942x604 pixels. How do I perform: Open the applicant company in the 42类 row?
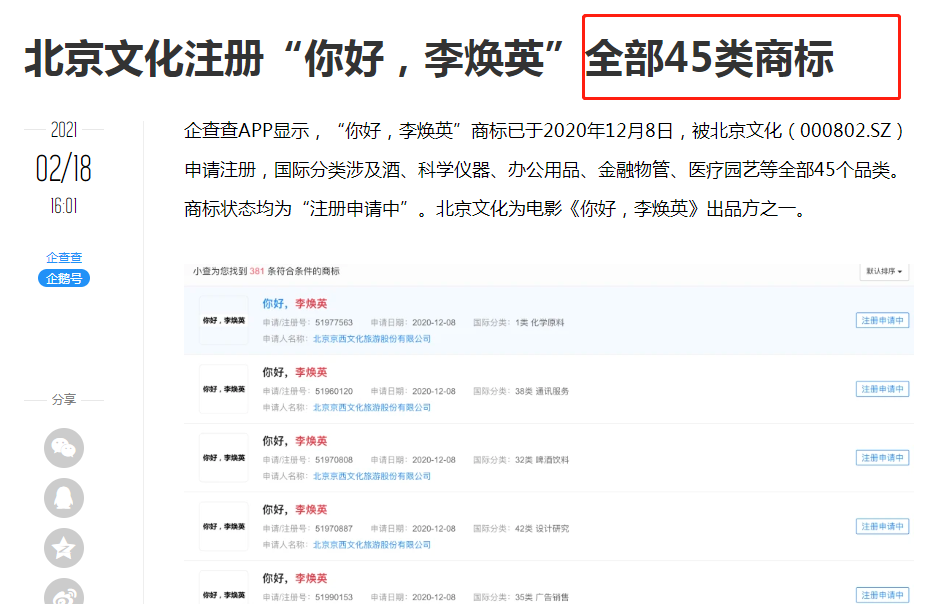pos(371,545)
